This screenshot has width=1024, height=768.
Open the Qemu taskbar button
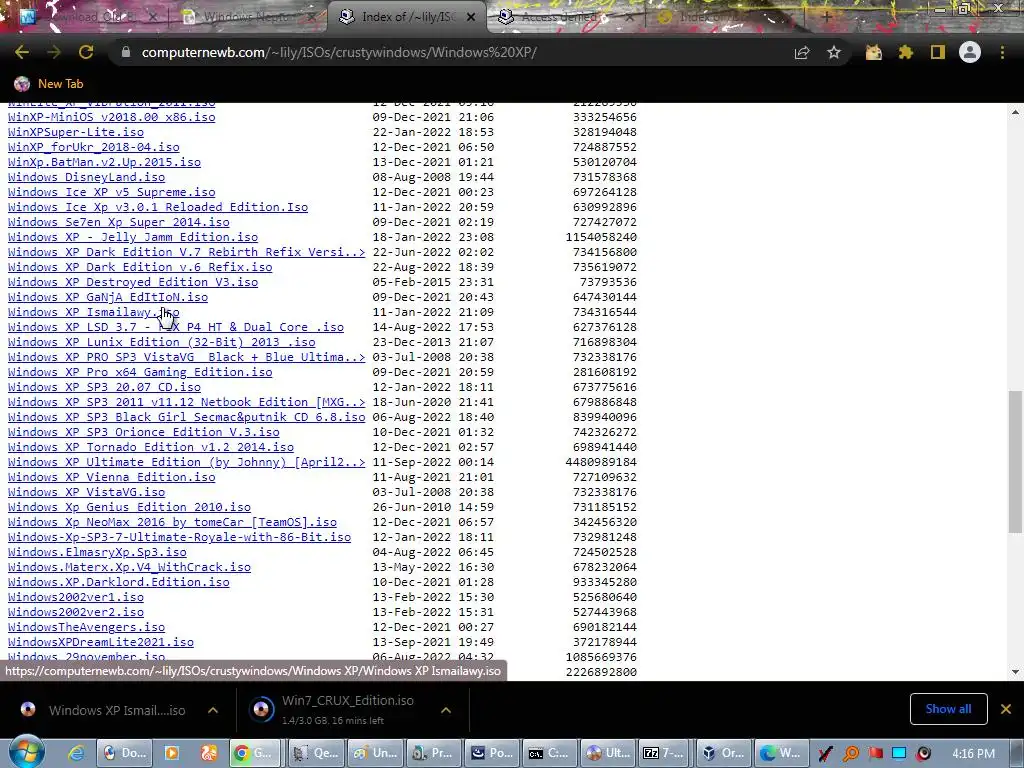coord(315,753)
